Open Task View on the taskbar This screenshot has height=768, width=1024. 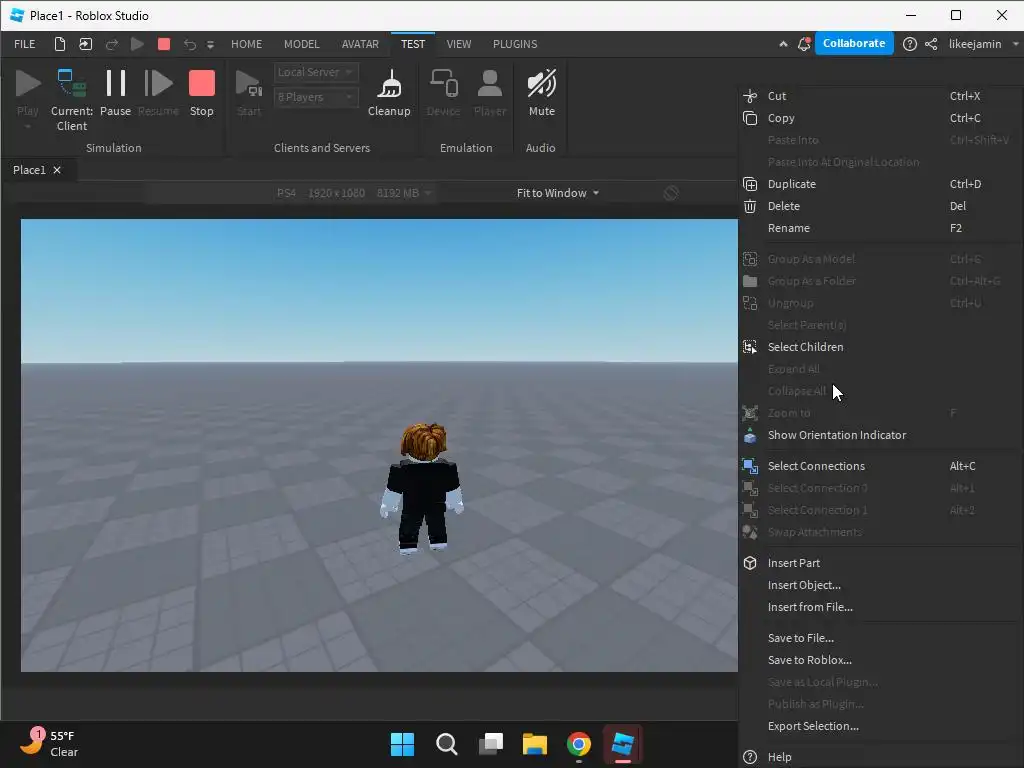(x=490, y=744)
